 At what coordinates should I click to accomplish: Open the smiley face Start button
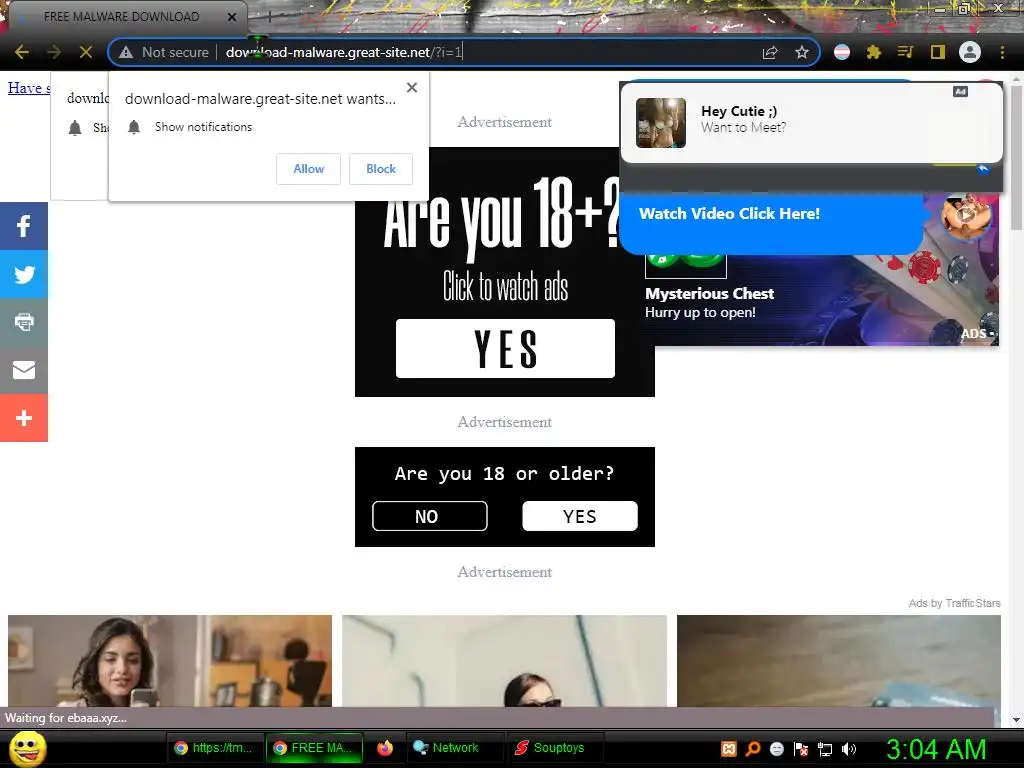(27, 748)
